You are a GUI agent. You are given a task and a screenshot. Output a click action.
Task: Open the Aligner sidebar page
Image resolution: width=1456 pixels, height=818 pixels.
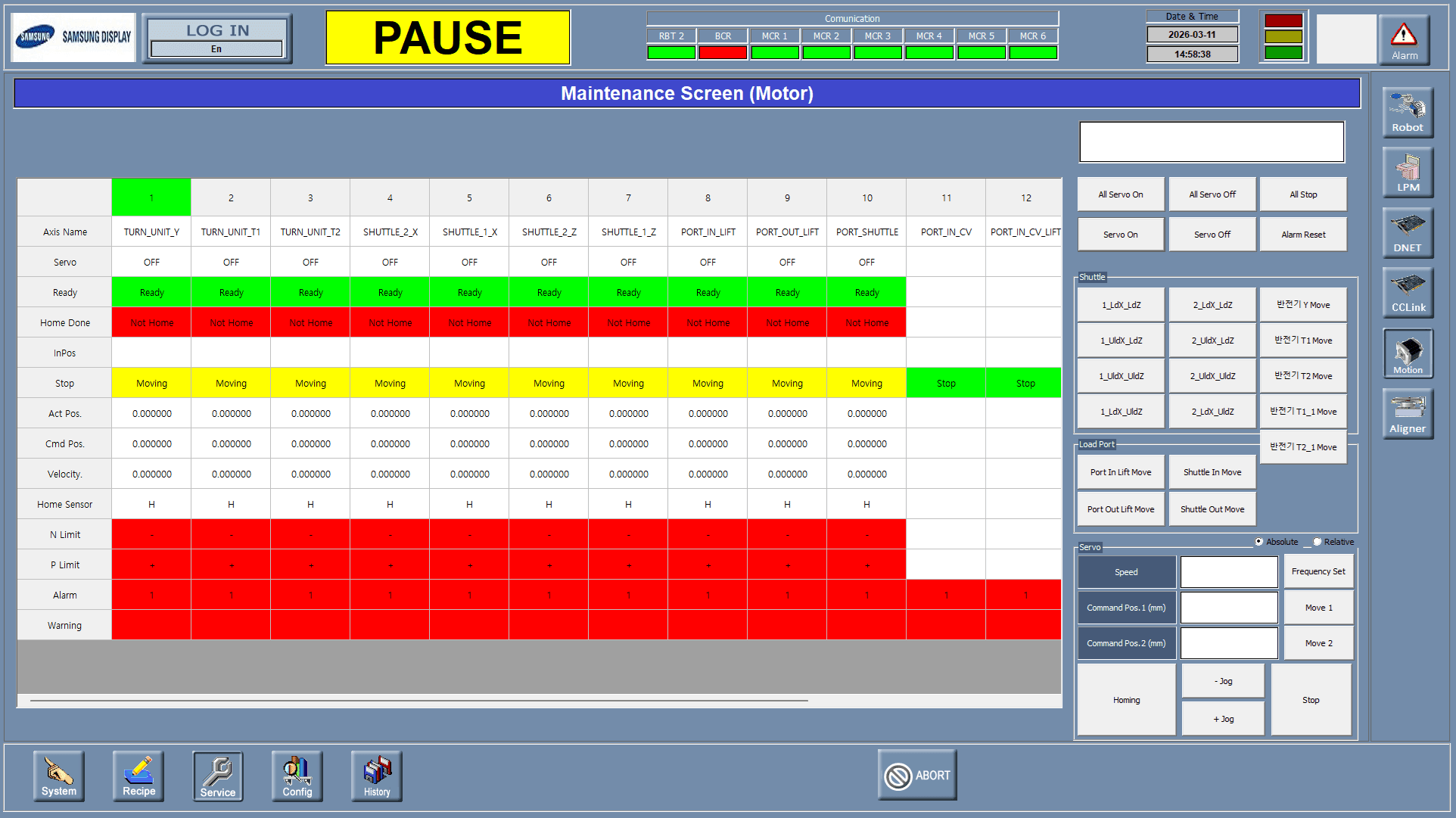(x=1407, y=413)
